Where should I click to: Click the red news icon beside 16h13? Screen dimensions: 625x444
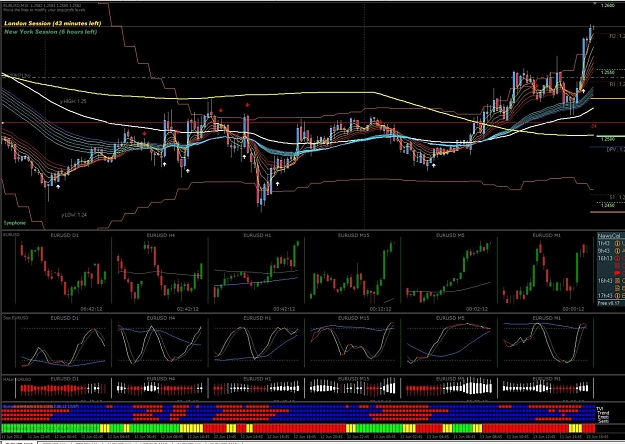coord(618,258)
